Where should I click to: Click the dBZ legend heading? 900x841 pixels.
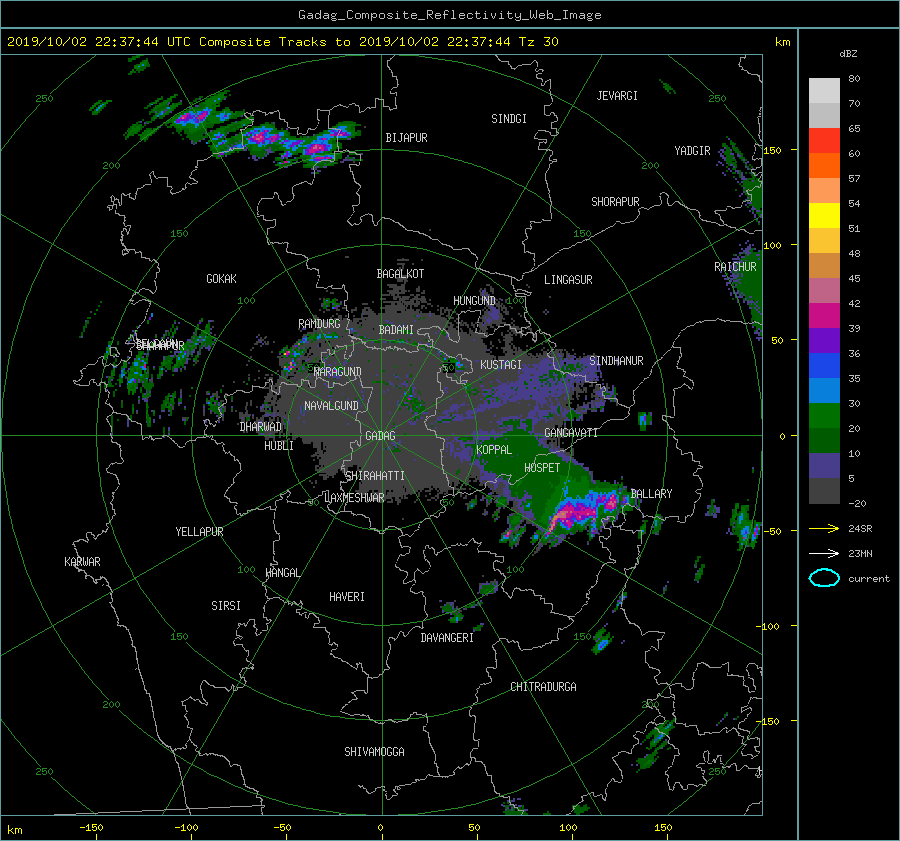click(x=848, y=54)
